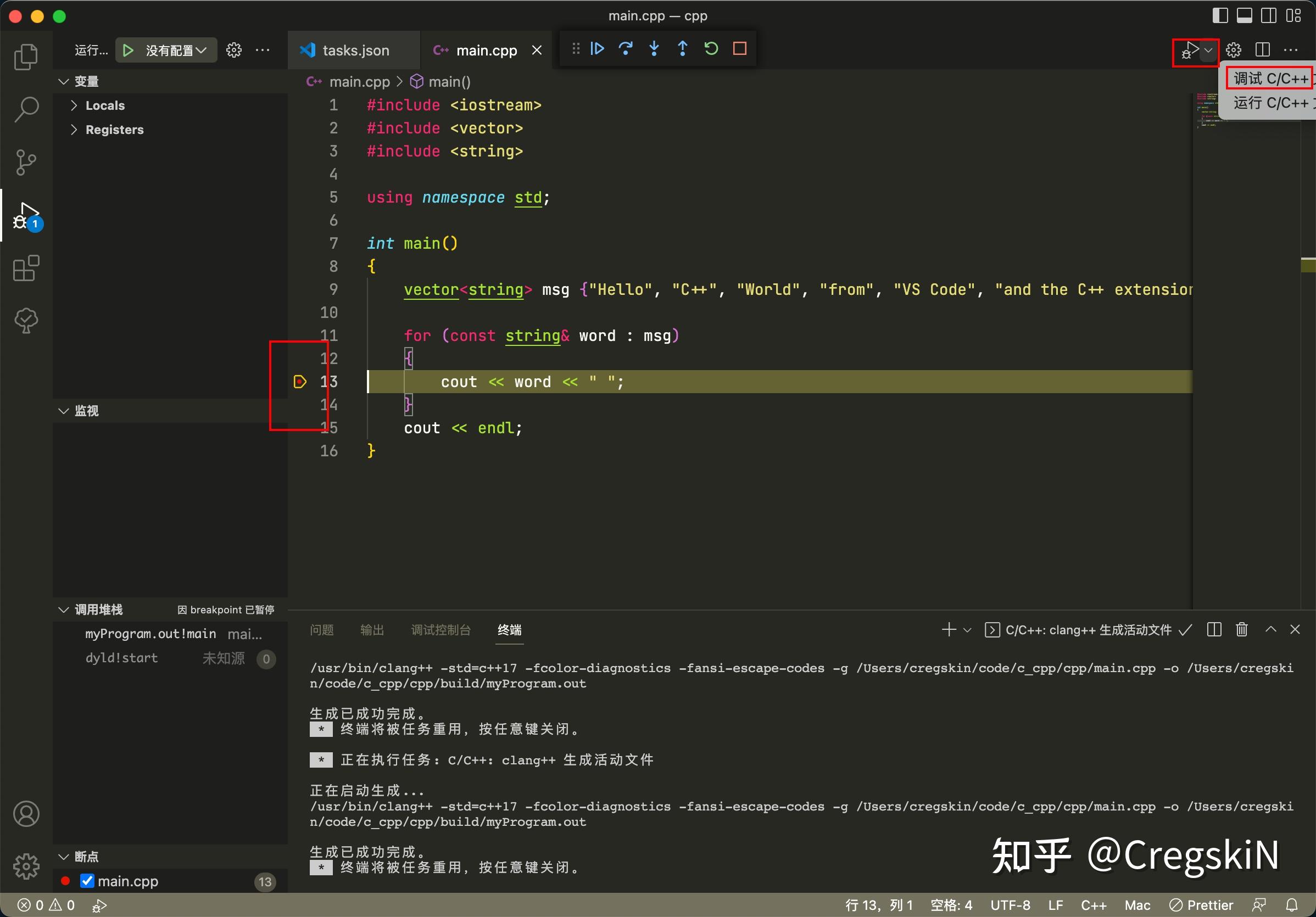Image resolution: width=1316 pixels, height=917 pixels.
Task: Open Customize Layout icon
Action: pos(1293,16)
